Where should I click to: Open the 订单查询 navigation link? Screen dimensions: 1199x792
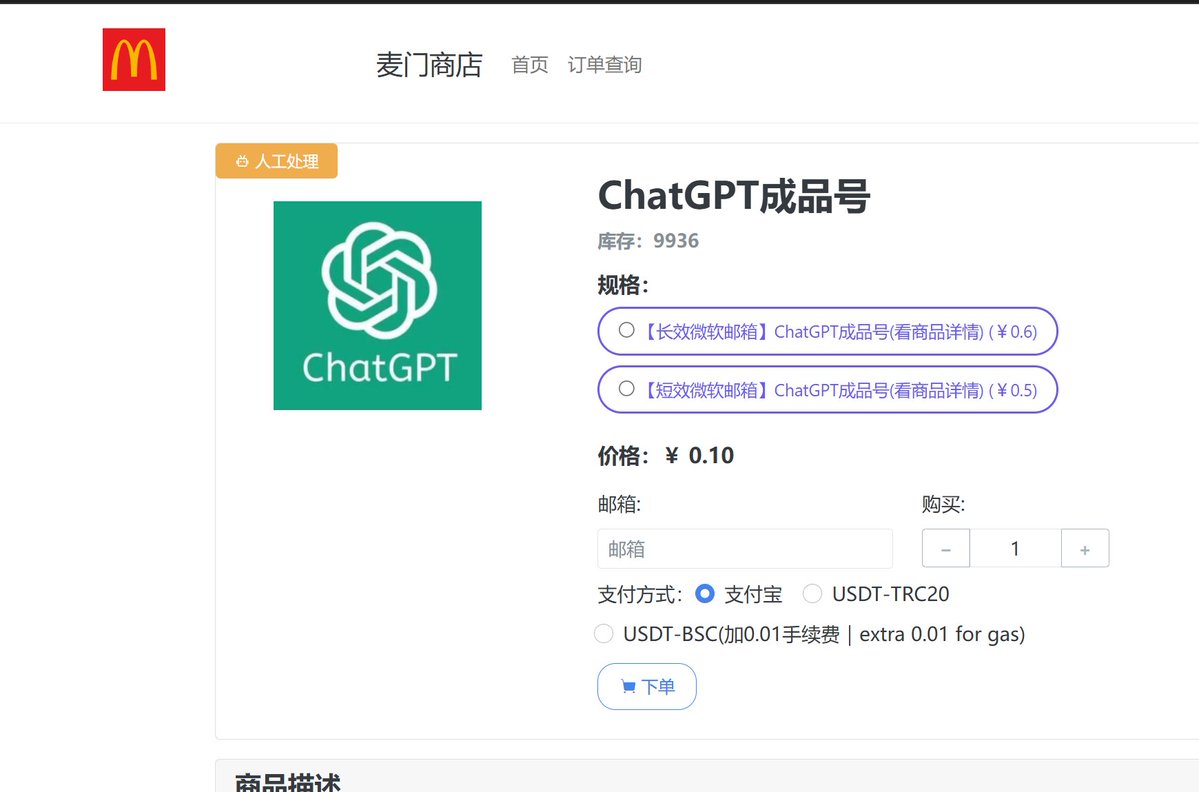pyautogui.click(x=605, y=65)
